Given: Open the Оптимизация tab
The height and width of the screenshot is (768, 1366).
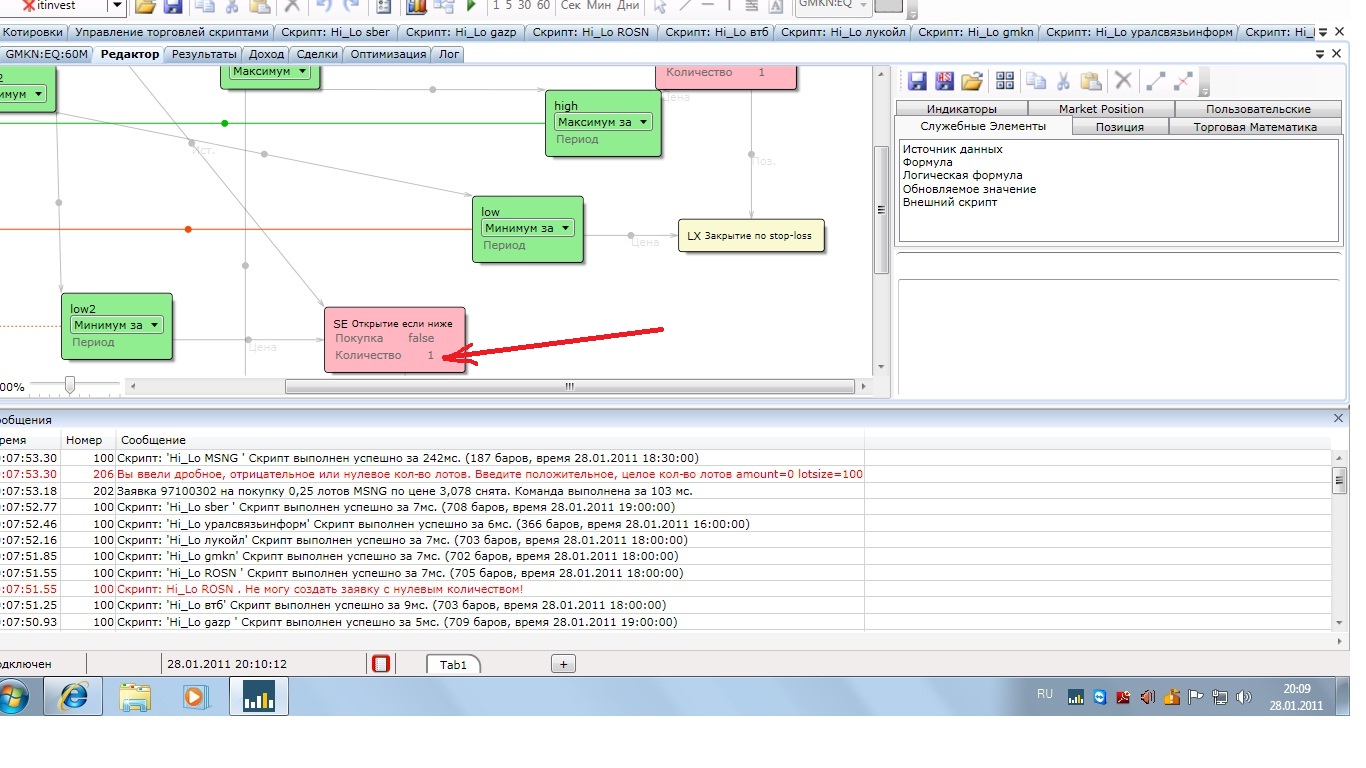Looking at the screenshot, I should [388, 54].
